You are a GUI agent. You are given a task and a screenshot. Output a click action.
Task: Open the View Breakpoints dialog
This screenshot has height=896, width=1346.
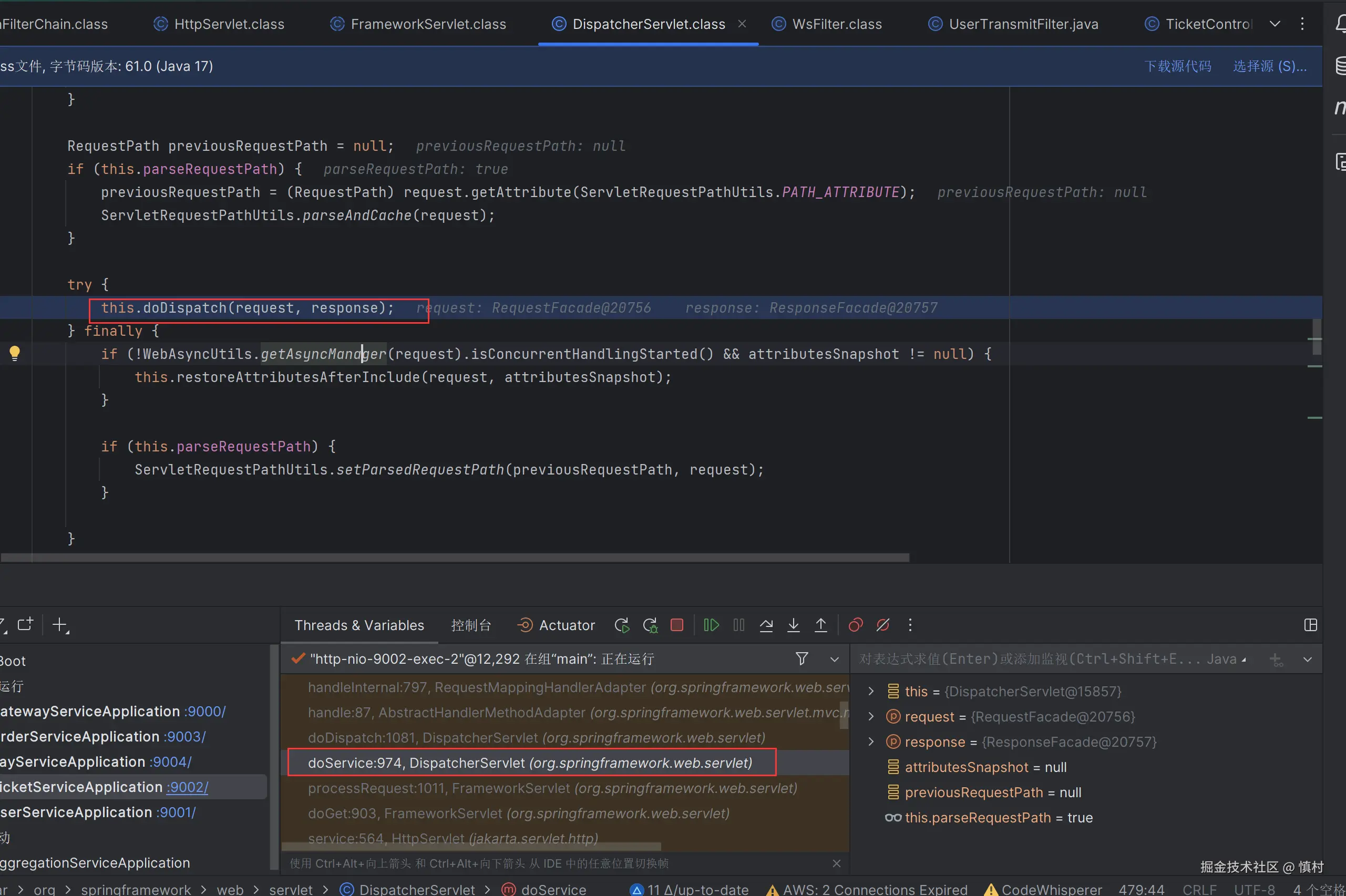pyautogui.click(x=856, y=625)
